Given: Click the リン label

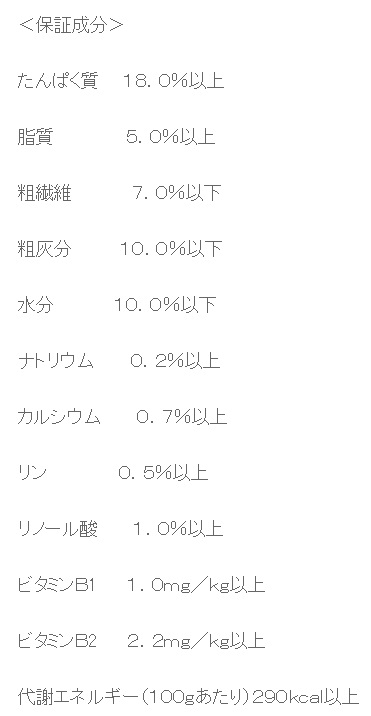Looking at the screenshot, I should (32, 473).
